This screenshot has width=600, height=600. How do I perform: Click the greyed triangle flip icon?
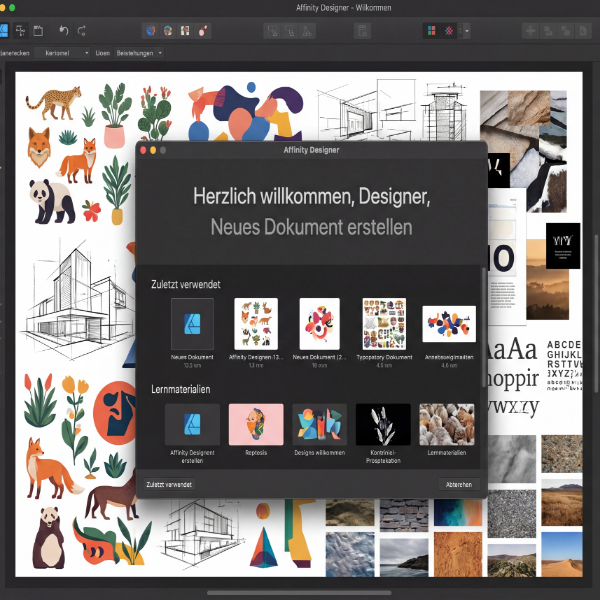[x=307, y=31]
